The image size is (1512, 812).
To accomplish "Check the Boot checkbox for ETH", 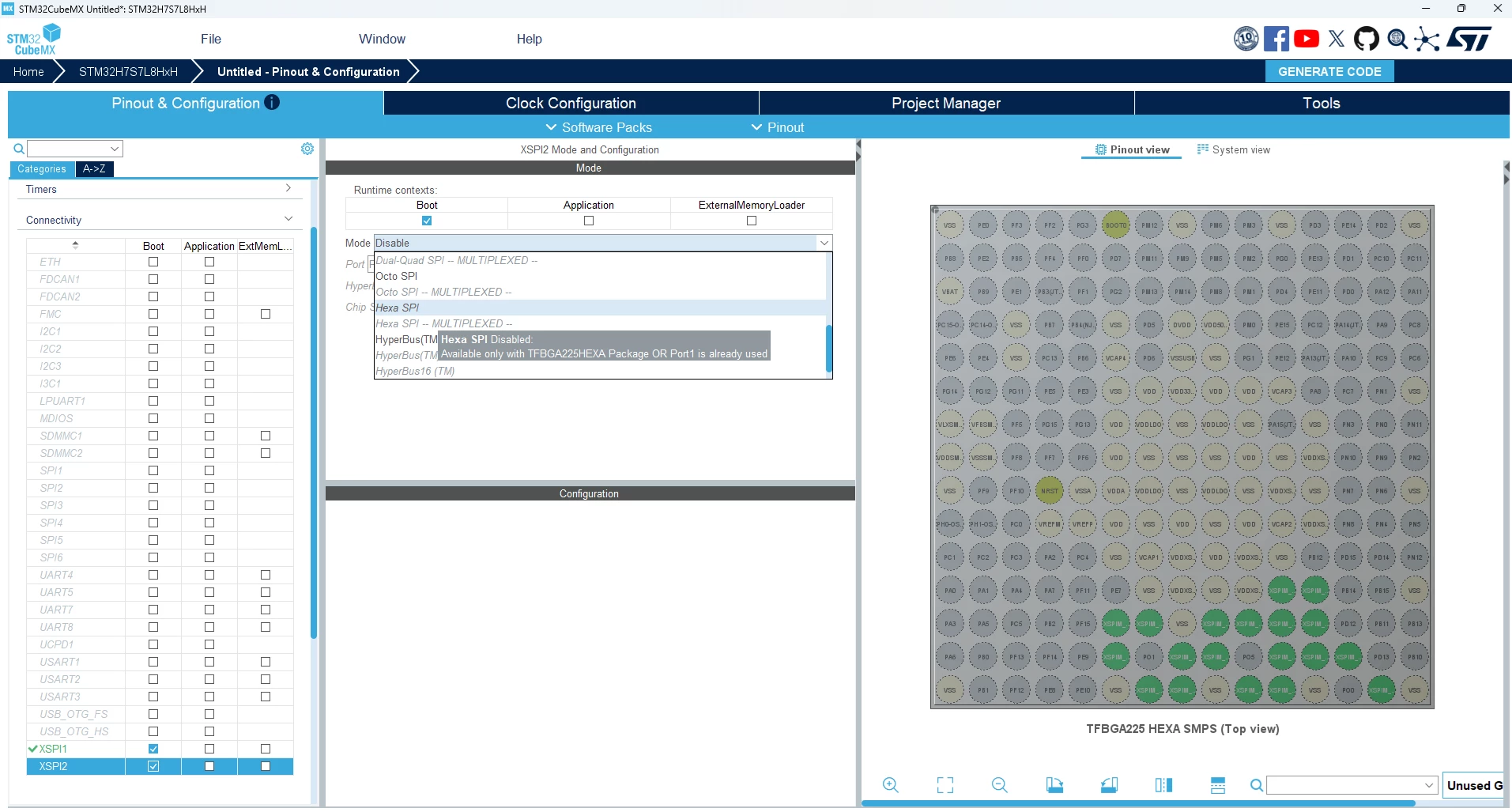I will pos(153,262).
